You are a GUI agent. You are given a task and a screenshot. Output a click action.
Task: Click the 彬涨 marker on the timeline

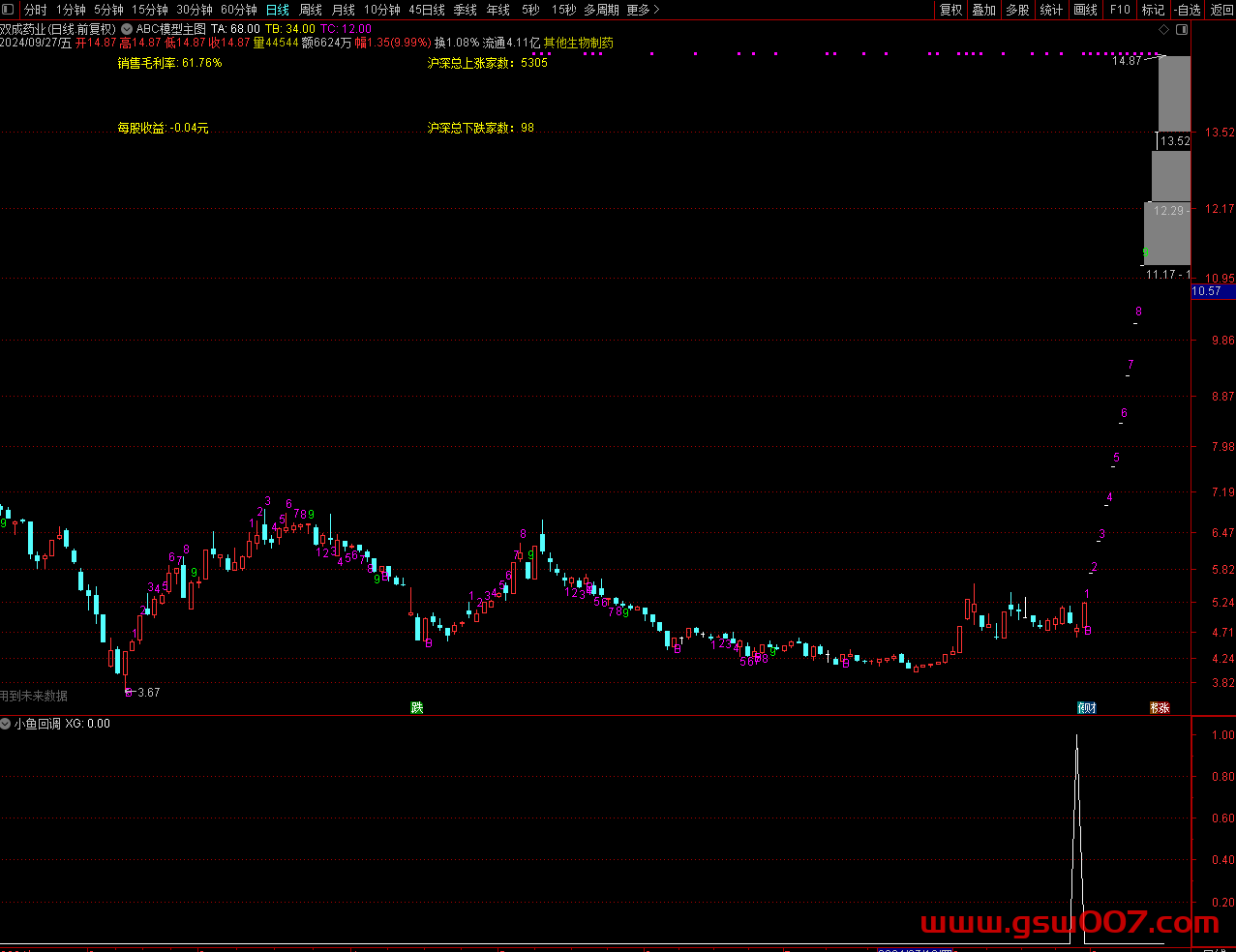[1160, 708]
